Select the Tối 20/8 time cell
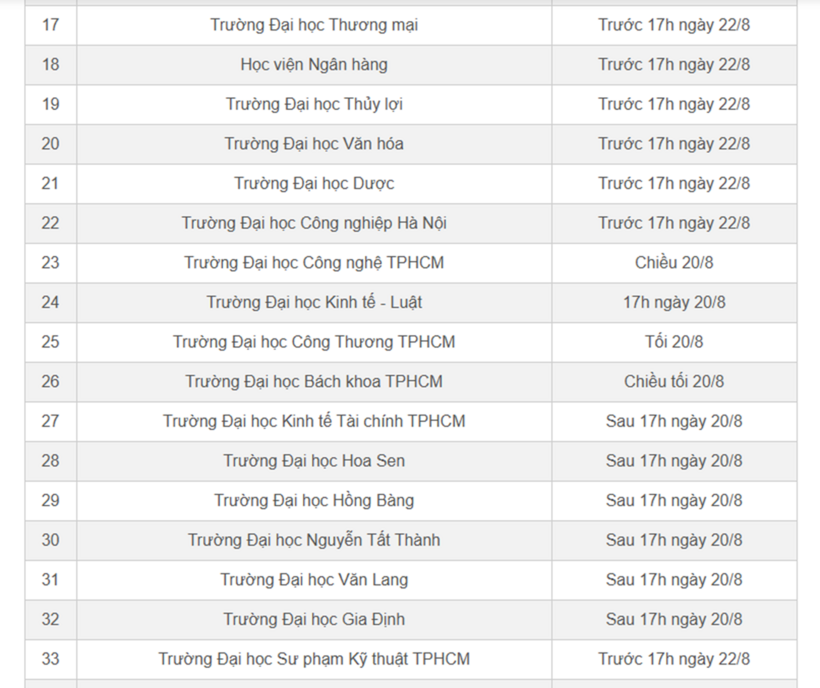Viewport: 820px width, 688px height. (x=674, y=342)
